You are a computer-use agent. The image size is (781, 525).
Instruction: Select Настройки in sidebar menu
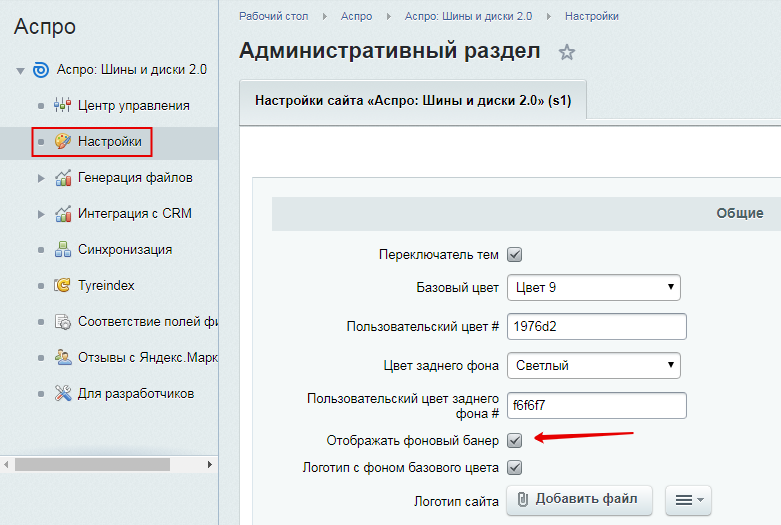click(x=110, y=141)
